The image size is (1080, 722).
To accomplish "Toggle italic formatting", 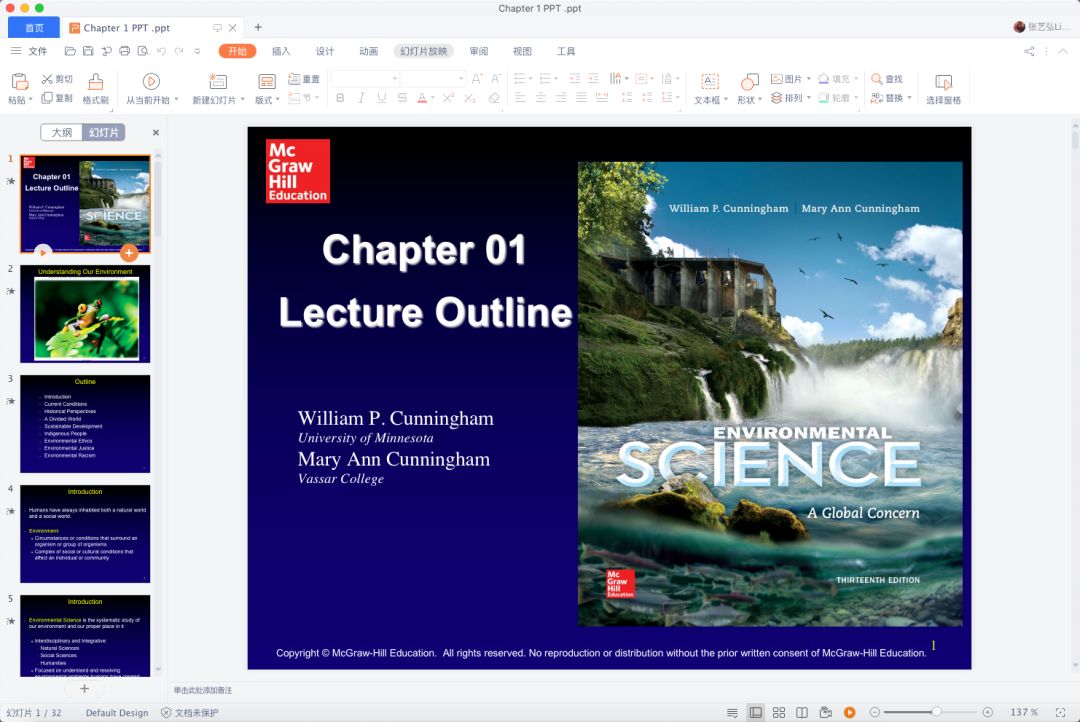I will pyautogui.click(x=361, y=98).
